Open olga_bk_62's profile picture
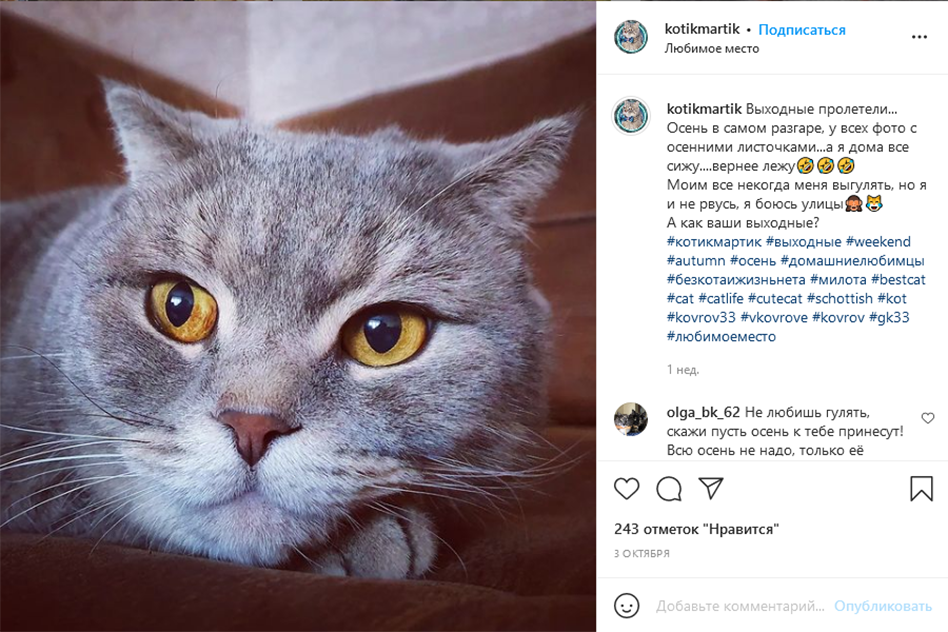 (x=631, y=419)
